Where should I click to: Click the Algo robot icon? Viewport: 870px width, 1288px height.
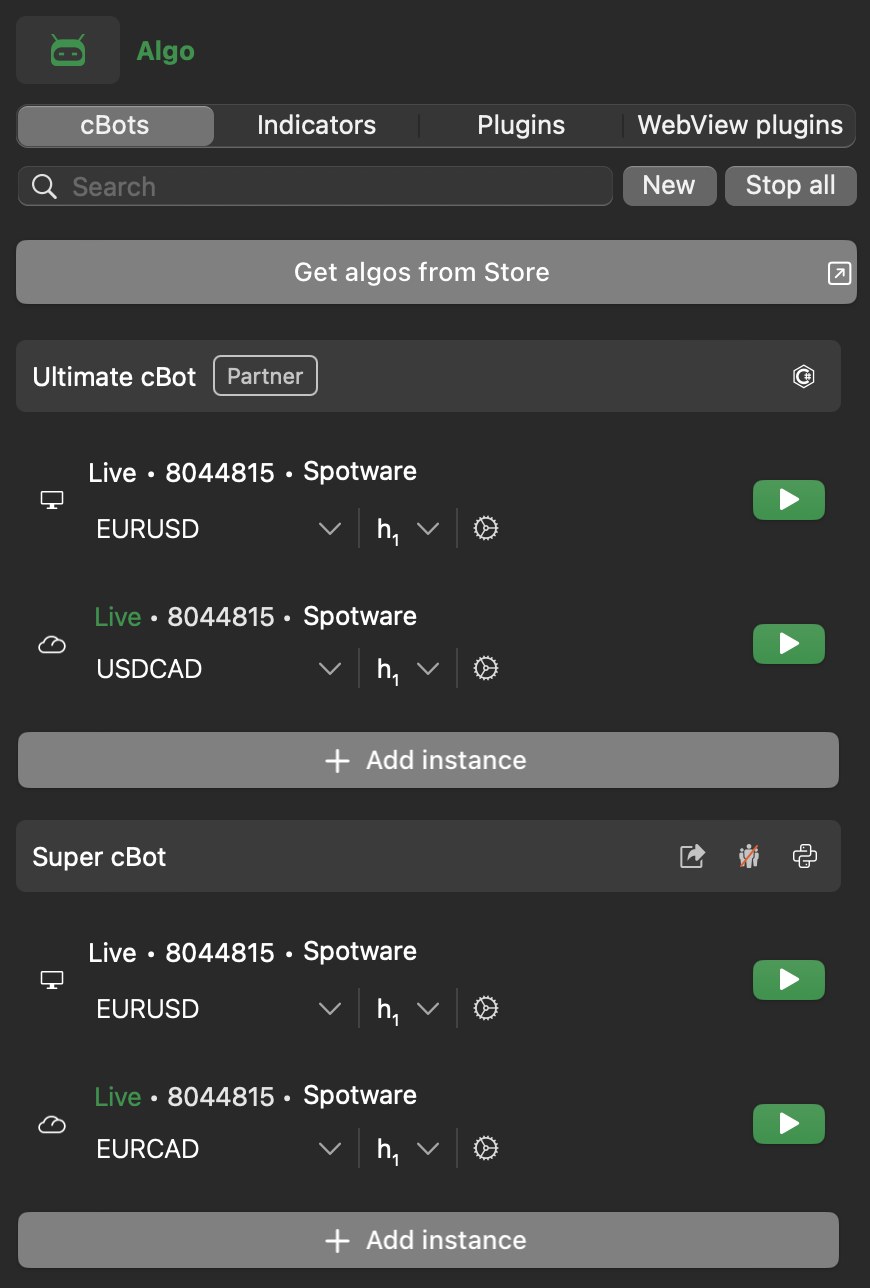pos(68,51)
